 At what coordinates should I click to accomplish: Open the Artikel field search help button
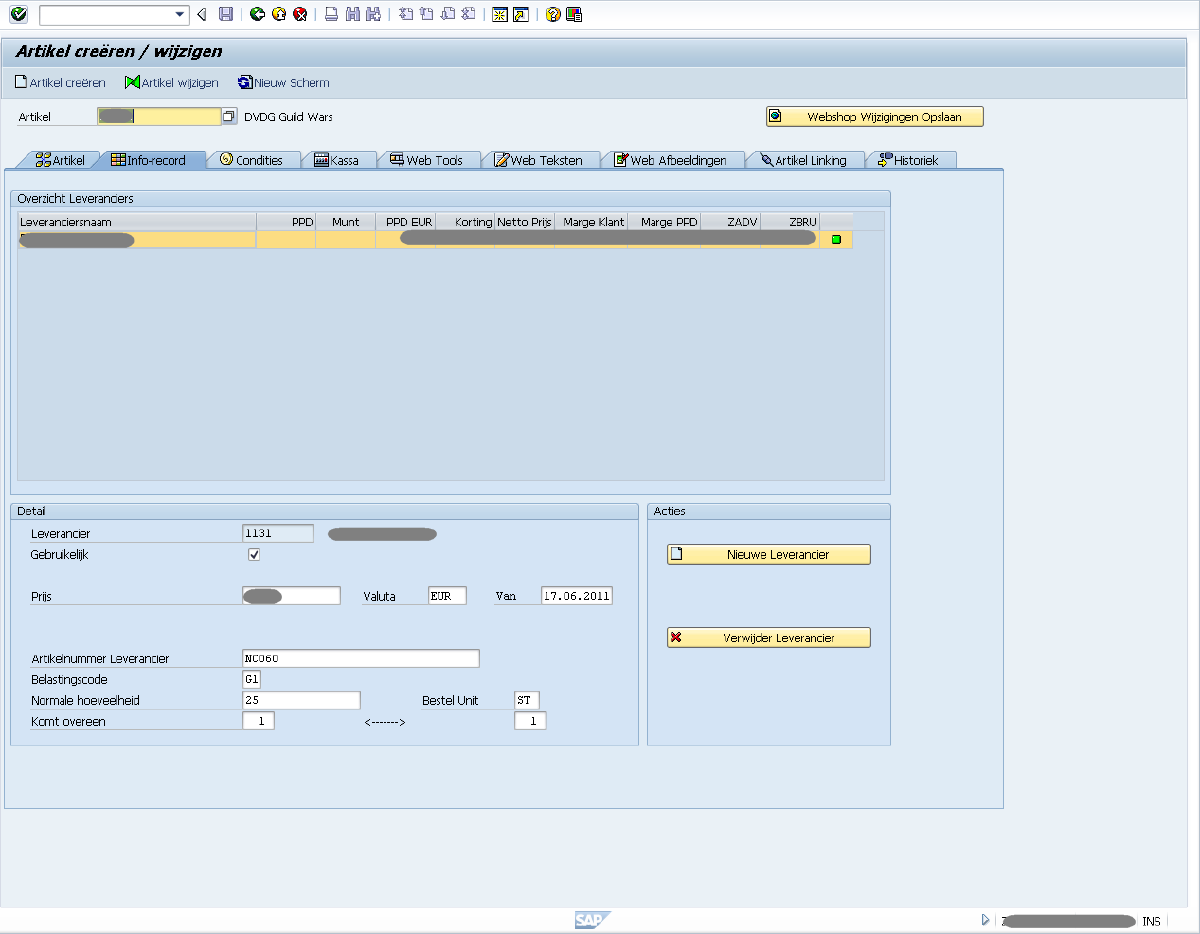(x=229, y=117)
